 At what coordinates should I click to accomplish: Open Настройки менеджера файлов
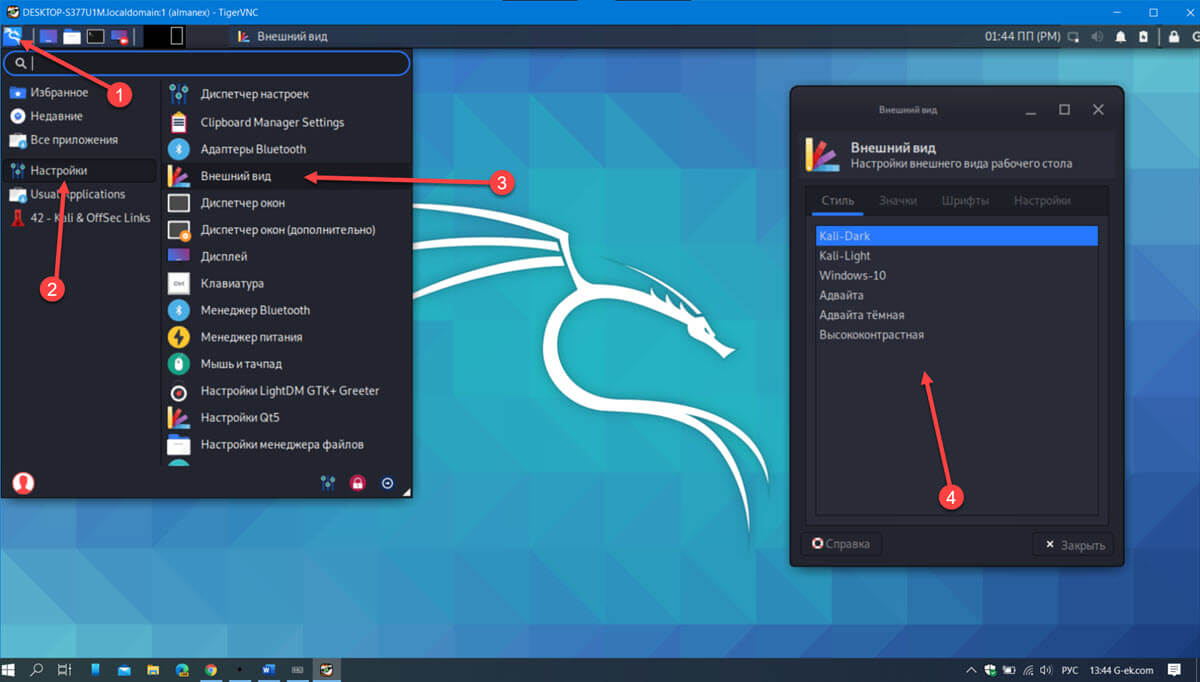(286, 444)
